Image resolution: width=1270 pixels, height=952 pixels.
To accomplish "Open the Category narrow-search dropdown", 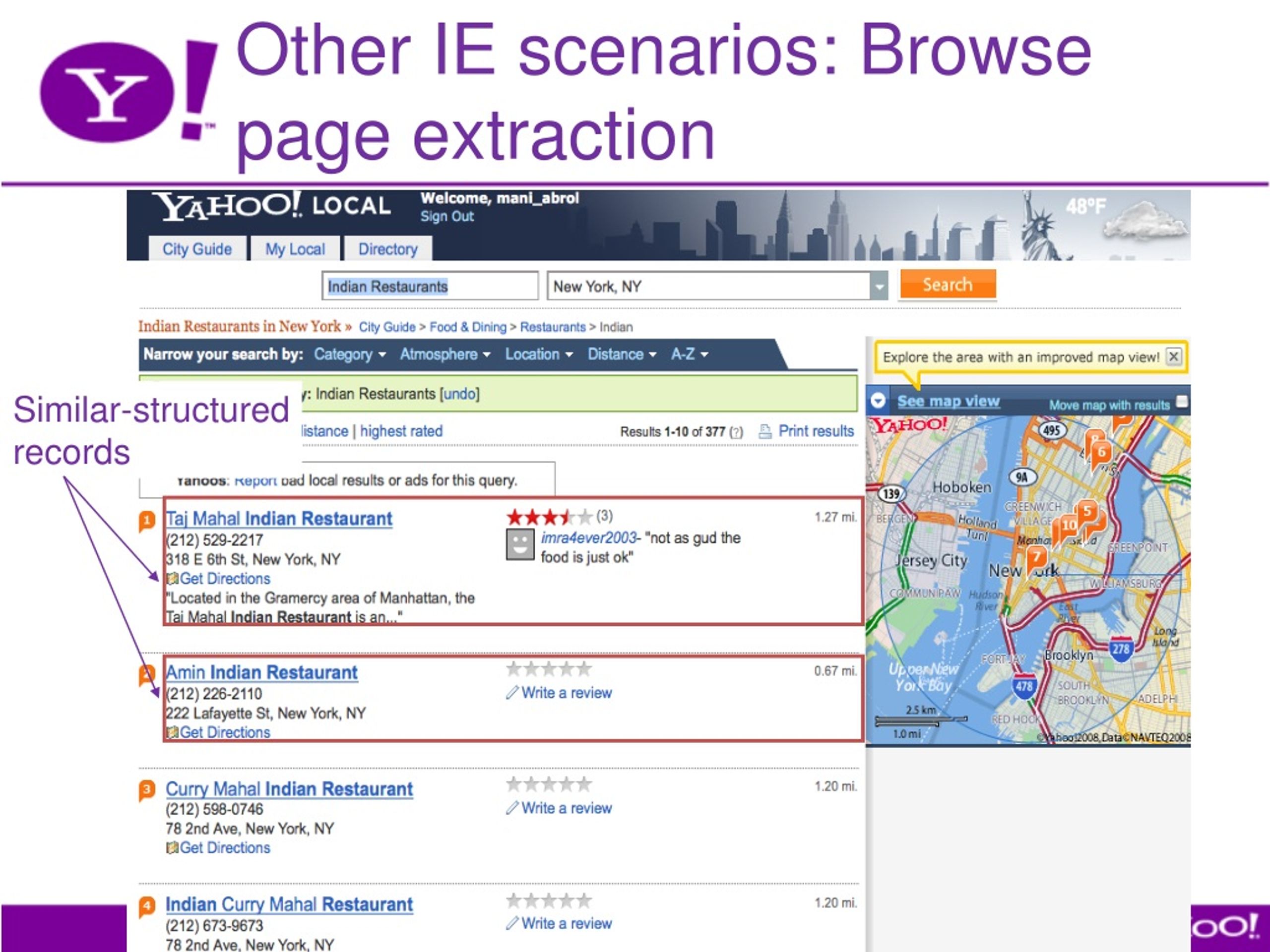I will 350,354.
